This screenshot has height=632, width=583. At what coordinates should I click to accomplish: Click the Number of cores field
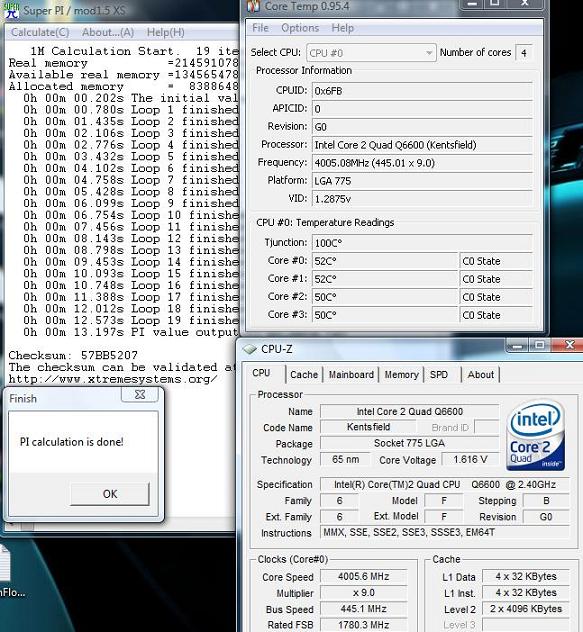coord(524,53)
